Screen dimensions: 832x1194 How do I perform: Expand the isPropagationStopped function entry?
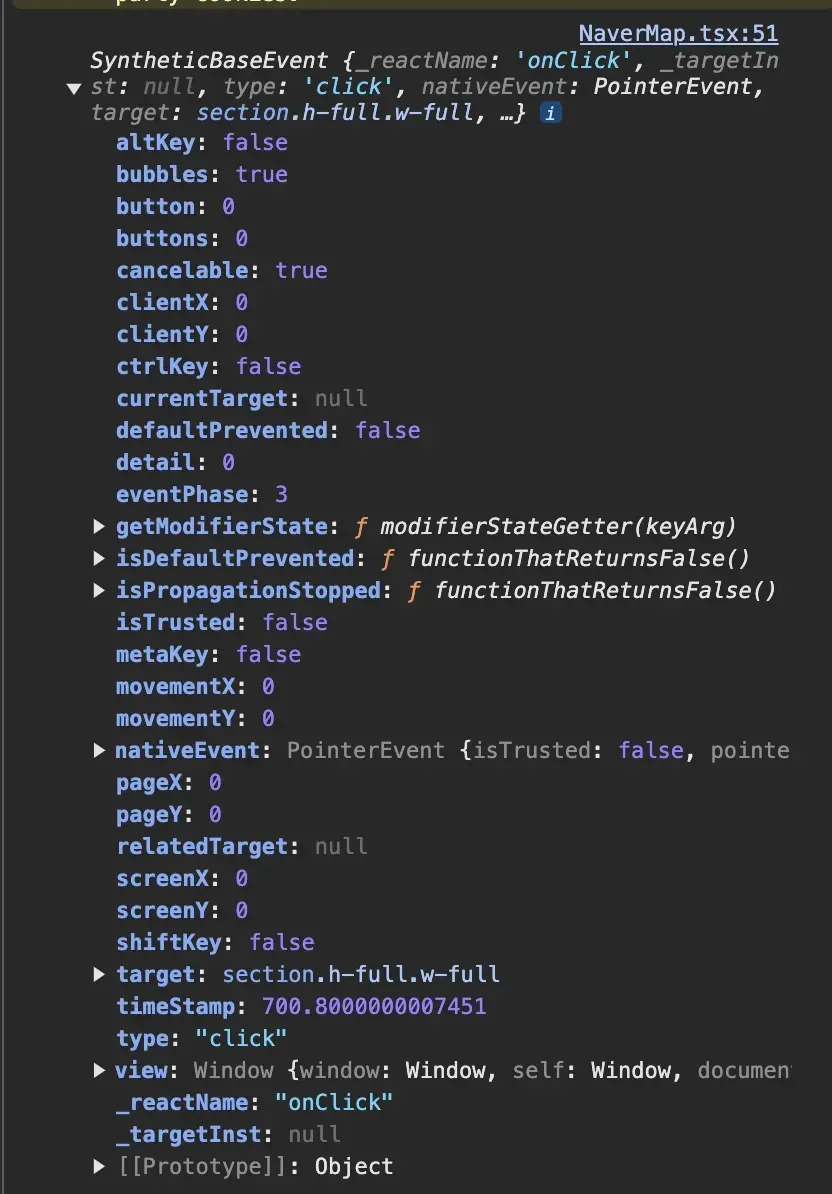coord(99,590)
